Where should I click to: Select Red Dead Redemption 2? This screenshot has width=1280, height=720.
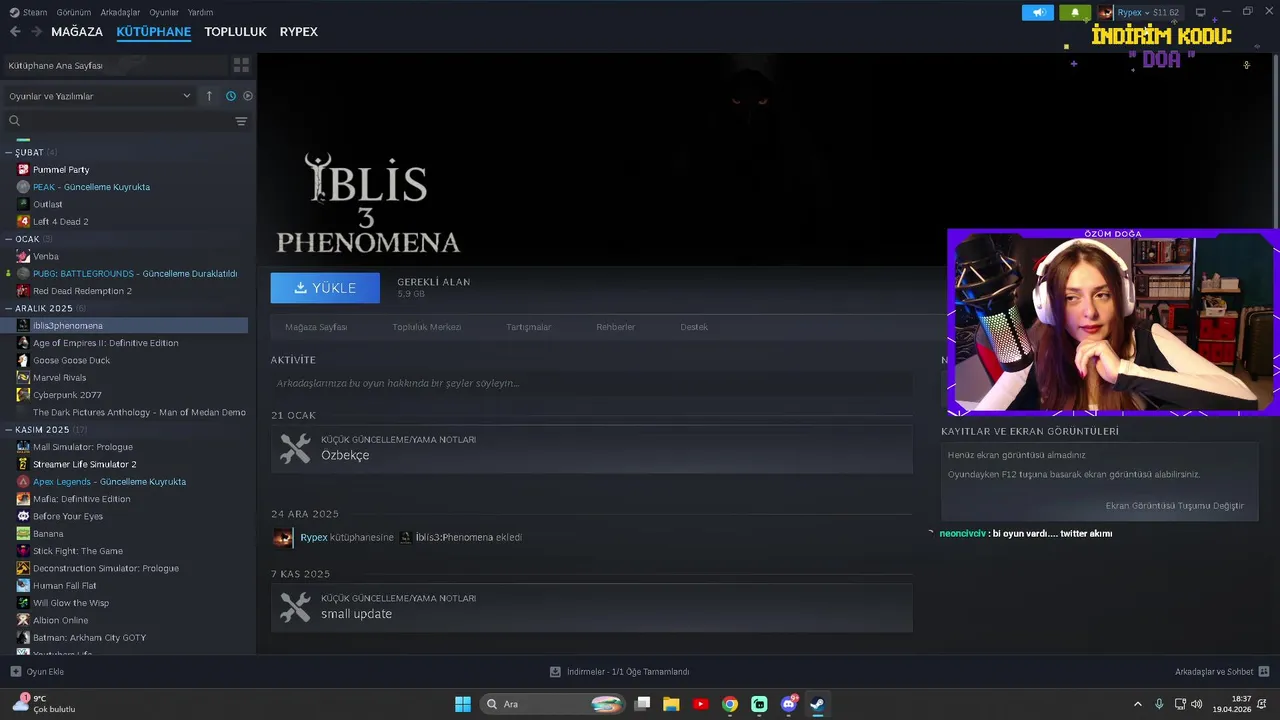click(x=82, y=291)
